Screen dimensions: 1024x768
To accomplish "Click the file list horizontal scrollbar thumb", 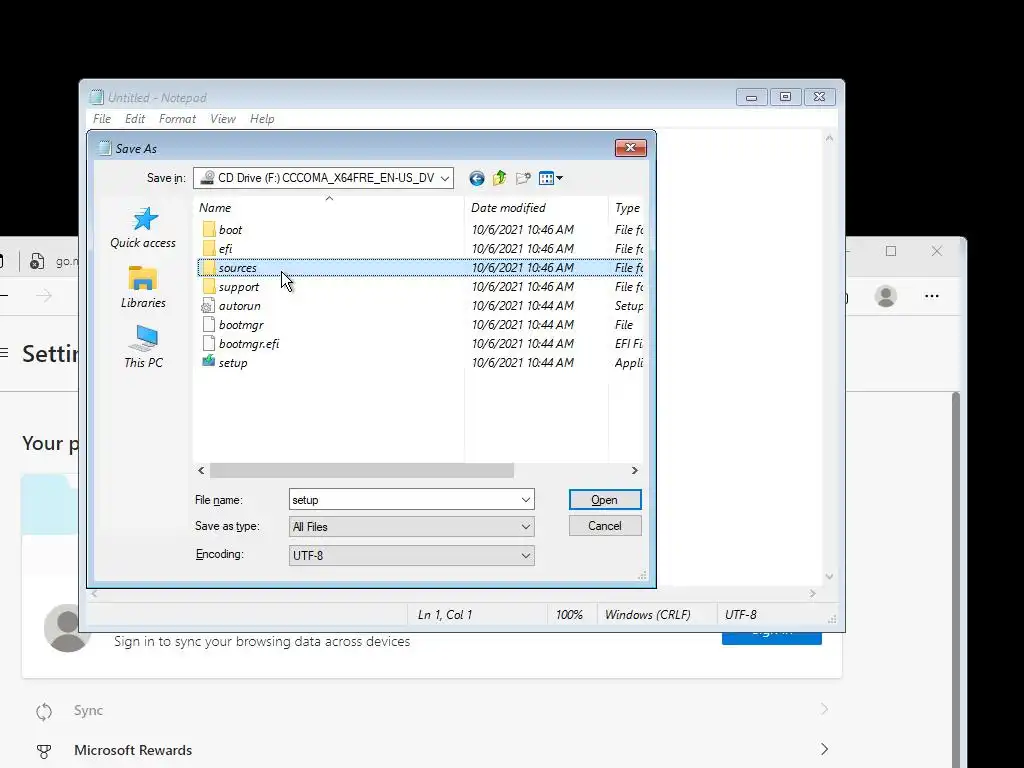I will (362, 471).
